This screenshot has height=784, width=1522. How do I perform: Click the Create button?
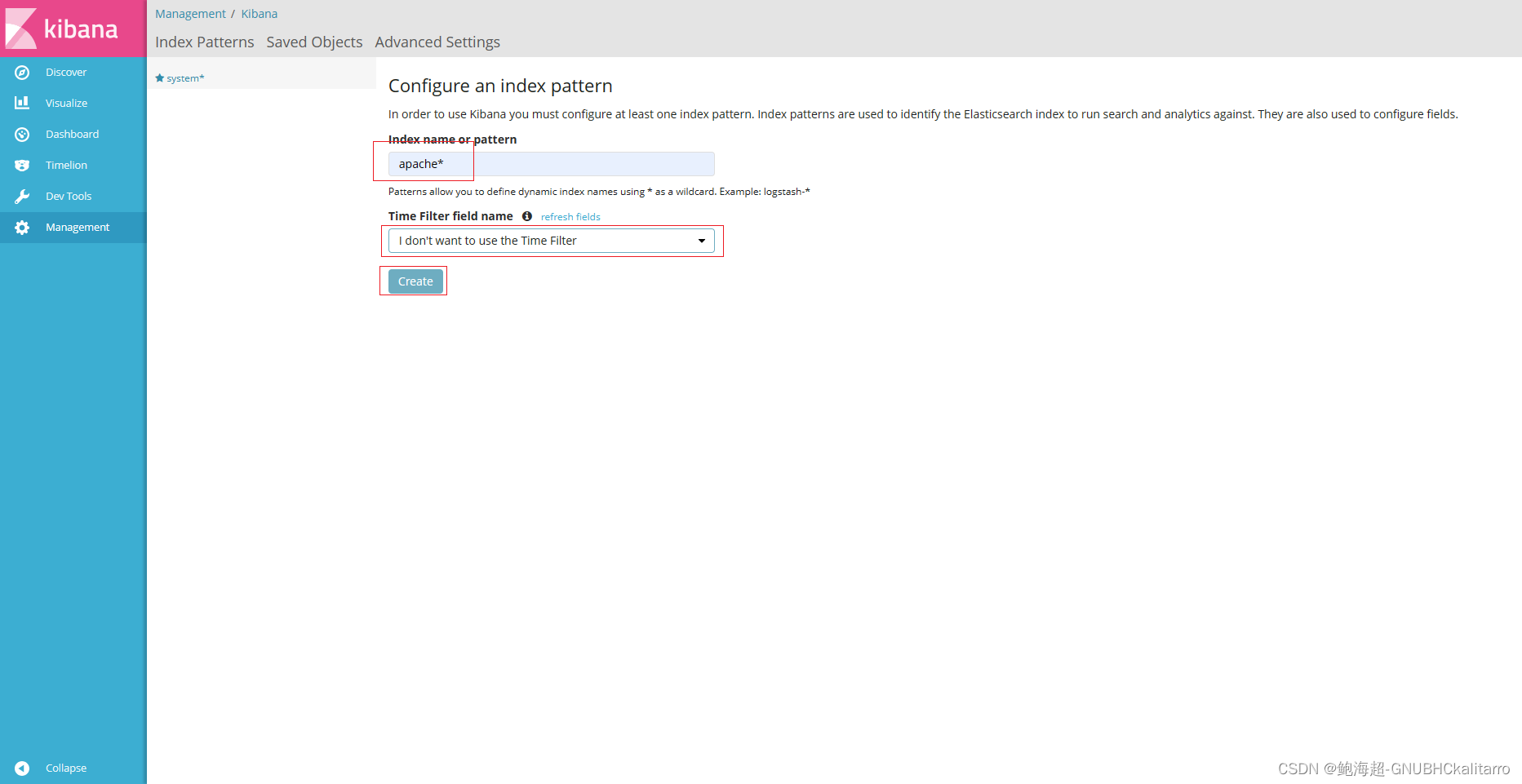tap(415, 281)
